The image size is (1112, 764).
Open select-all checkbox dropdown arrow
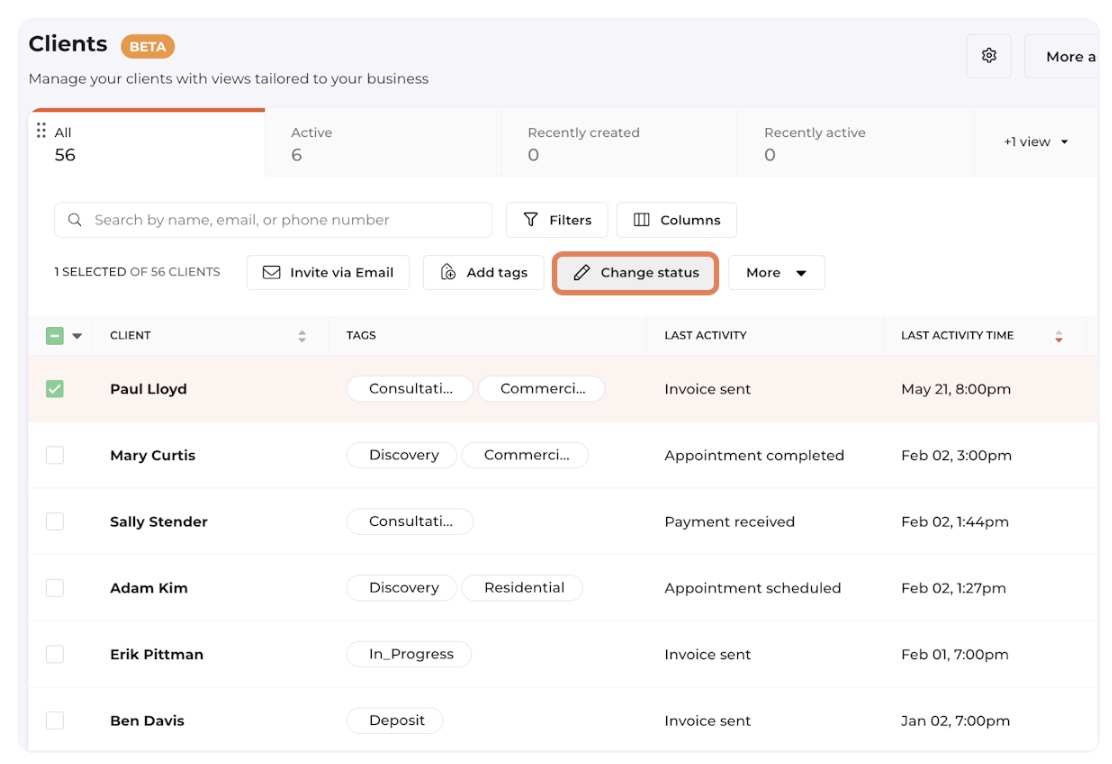pos(77,336)
